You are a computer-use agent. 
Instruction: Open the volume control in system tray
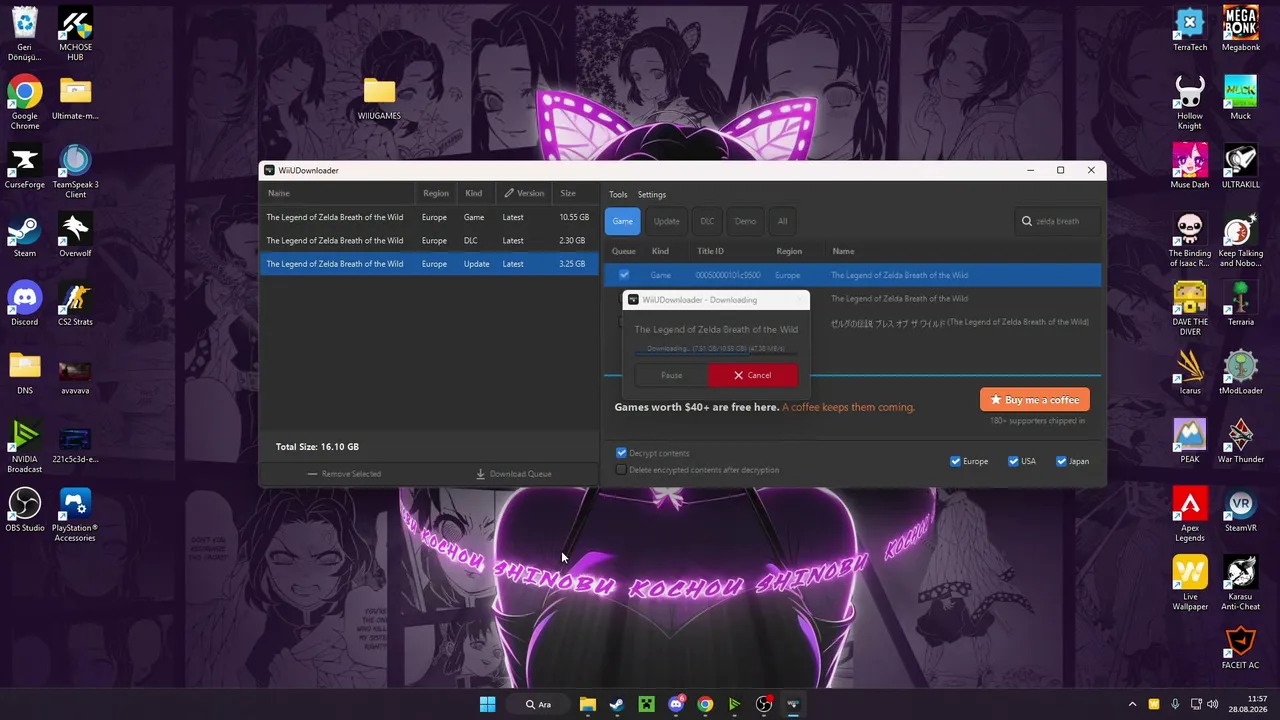[x=1213, y=704]
